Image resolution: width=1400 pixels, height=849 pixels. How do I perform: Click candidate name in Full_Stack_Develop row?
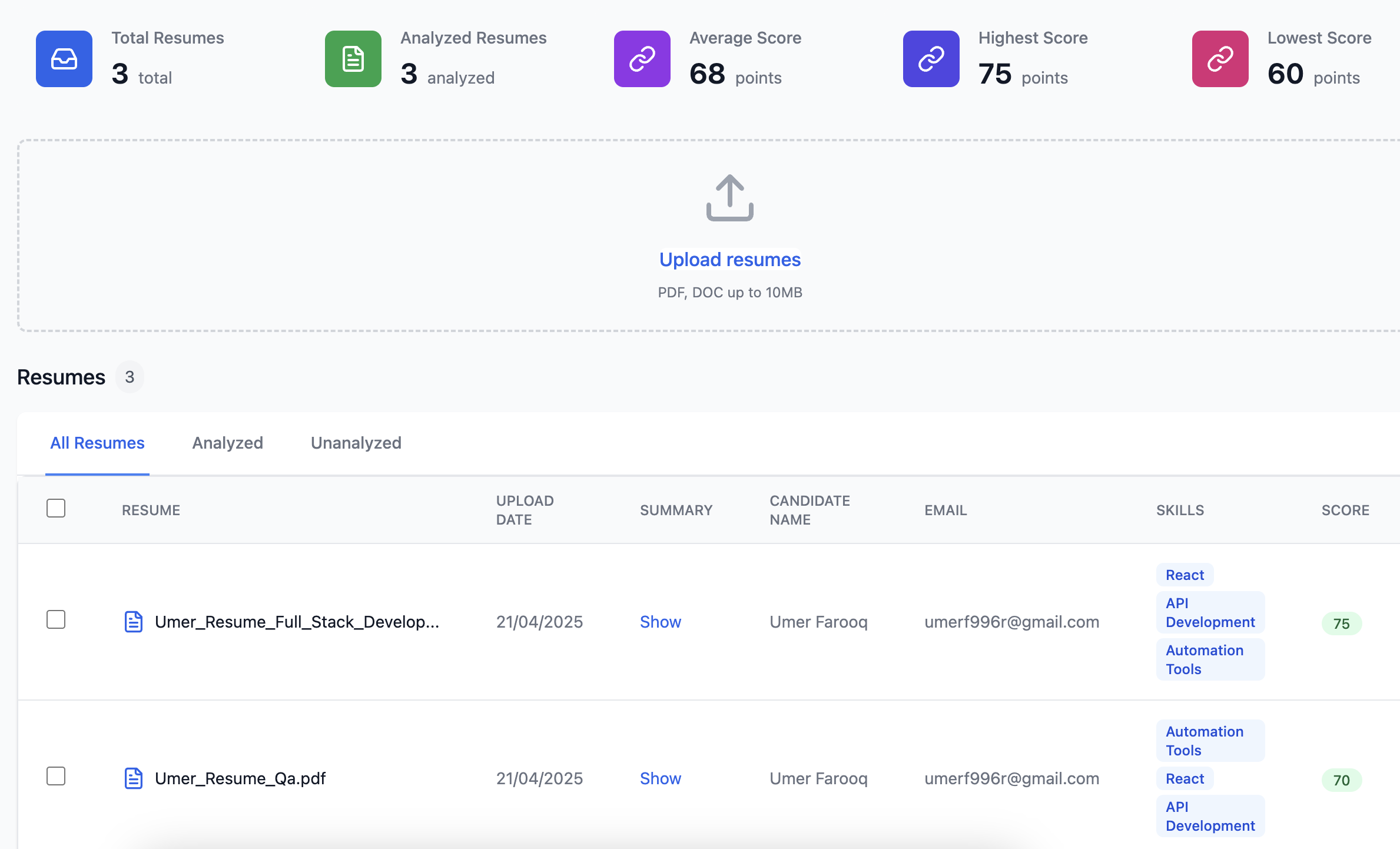[818, 622]
